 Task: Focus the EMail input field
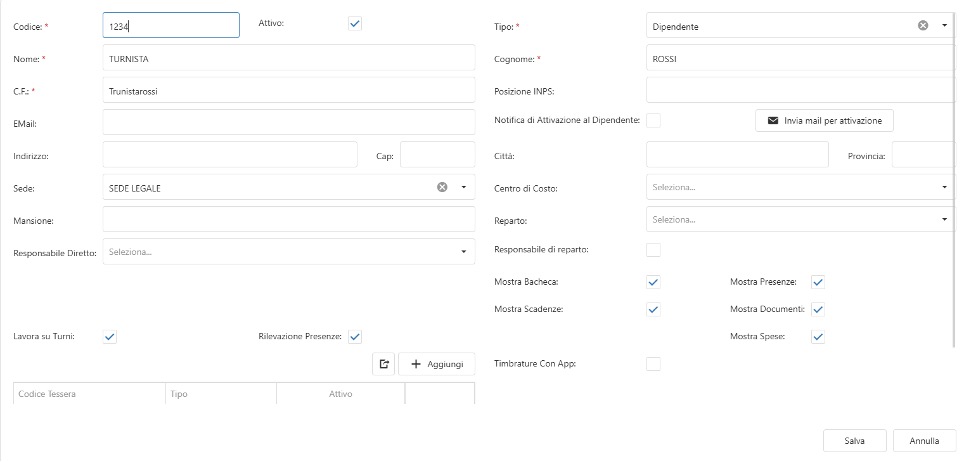pos(288,122)
